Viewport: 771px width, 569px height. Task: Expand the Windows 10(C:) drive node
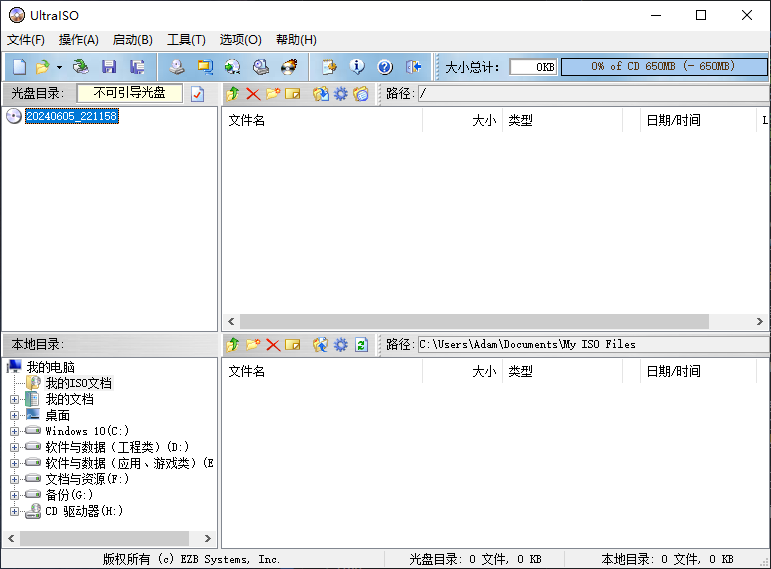[x=15, y=431]
